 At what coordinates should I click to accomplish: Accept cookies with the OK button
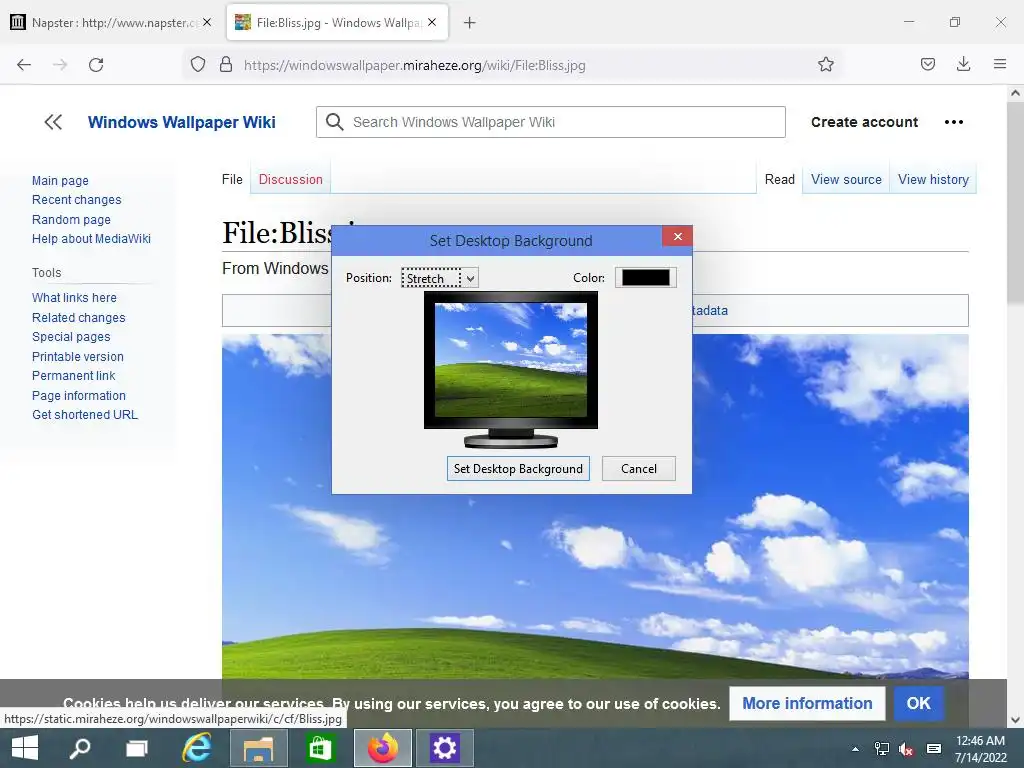click(x=918, y=703)
